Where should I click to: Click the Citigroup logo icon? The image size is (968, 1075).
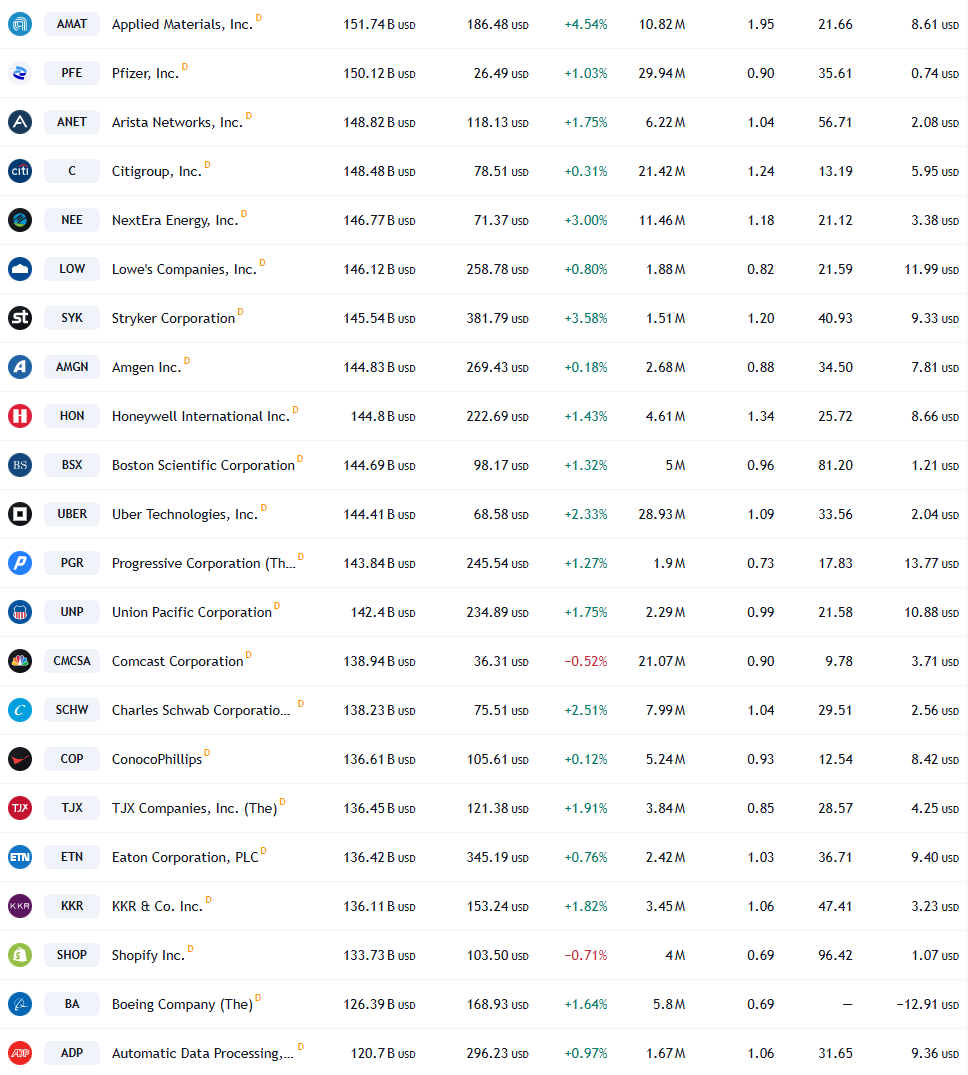coord(20,171)
